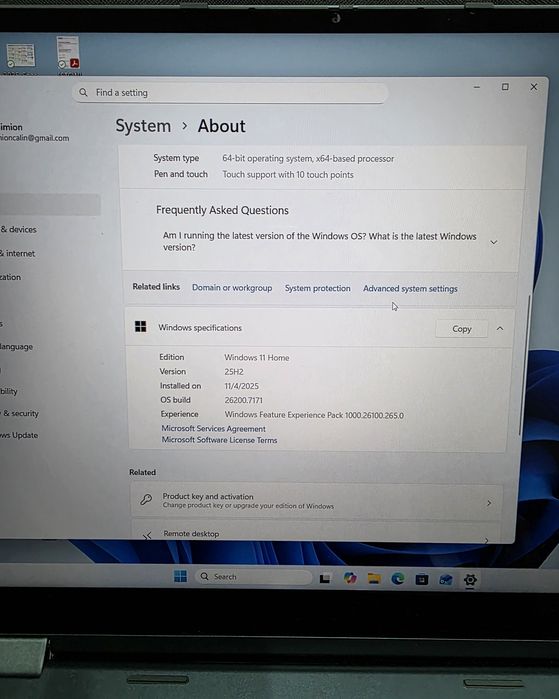Select the 'zation' sidebar item
This screenshot has width=559, height=699.
point(10,277)
